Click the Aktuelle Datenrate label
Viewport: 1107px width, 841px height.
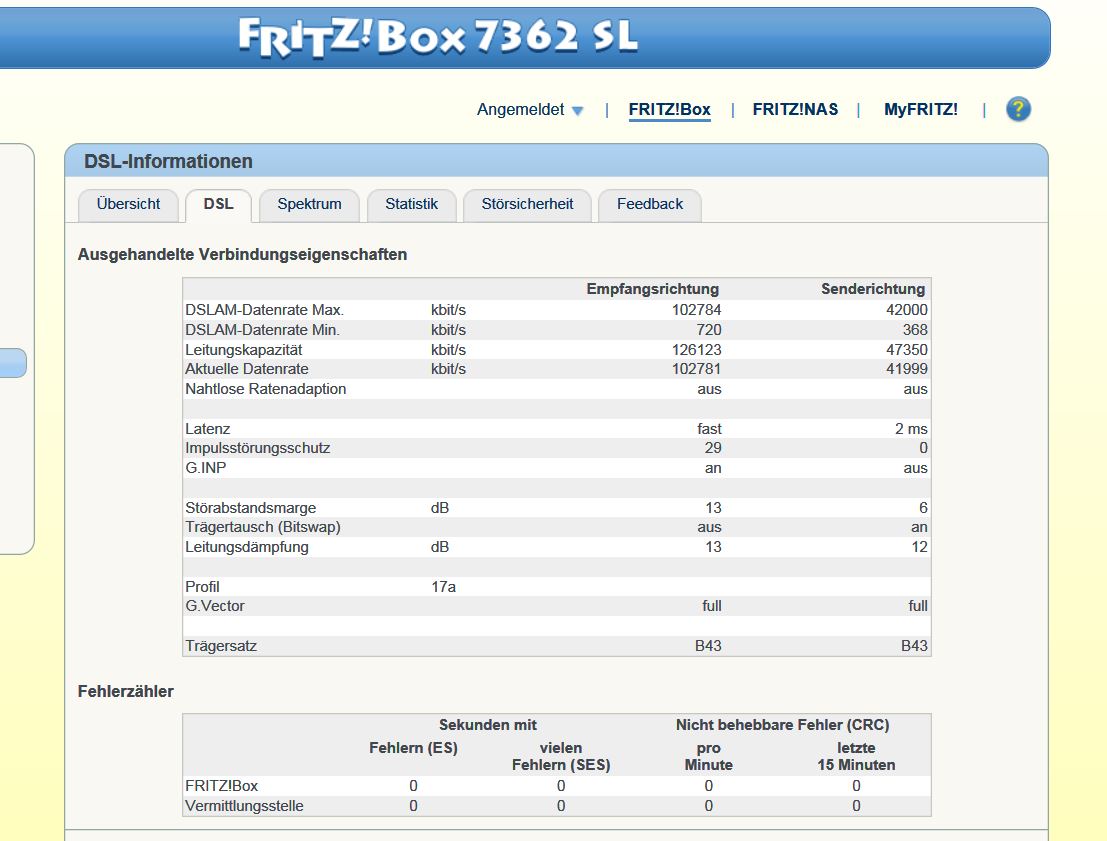[x=246, y=369]
